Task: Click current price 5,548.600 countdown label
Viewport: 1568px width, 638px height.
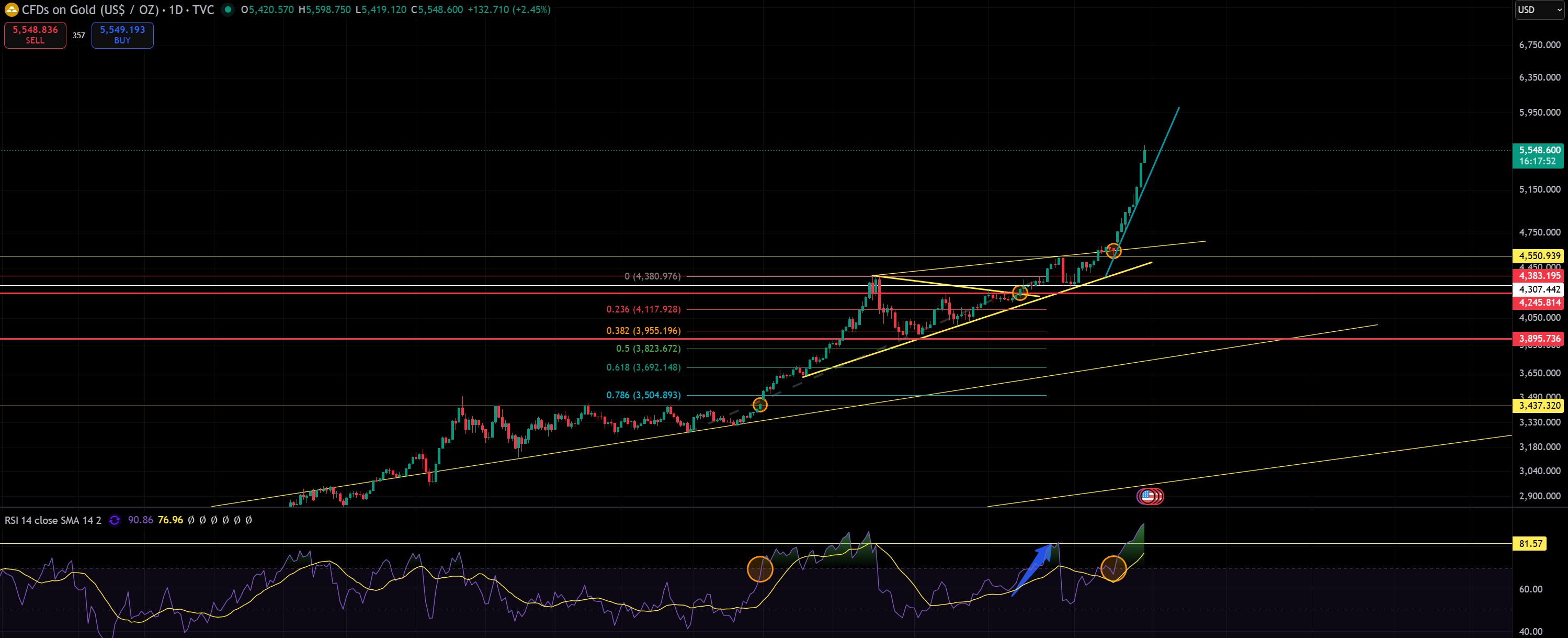Action: click(1539, 155)
